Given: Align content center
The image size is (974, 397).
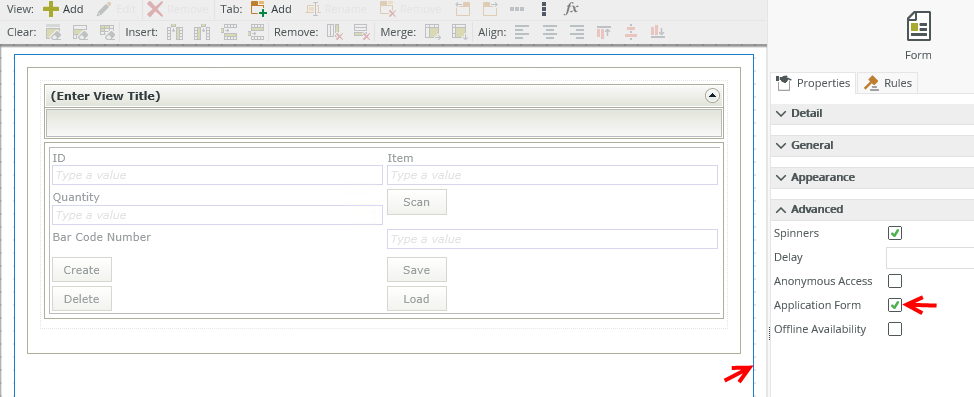Looking at the screenshot, I should (550, 32).
